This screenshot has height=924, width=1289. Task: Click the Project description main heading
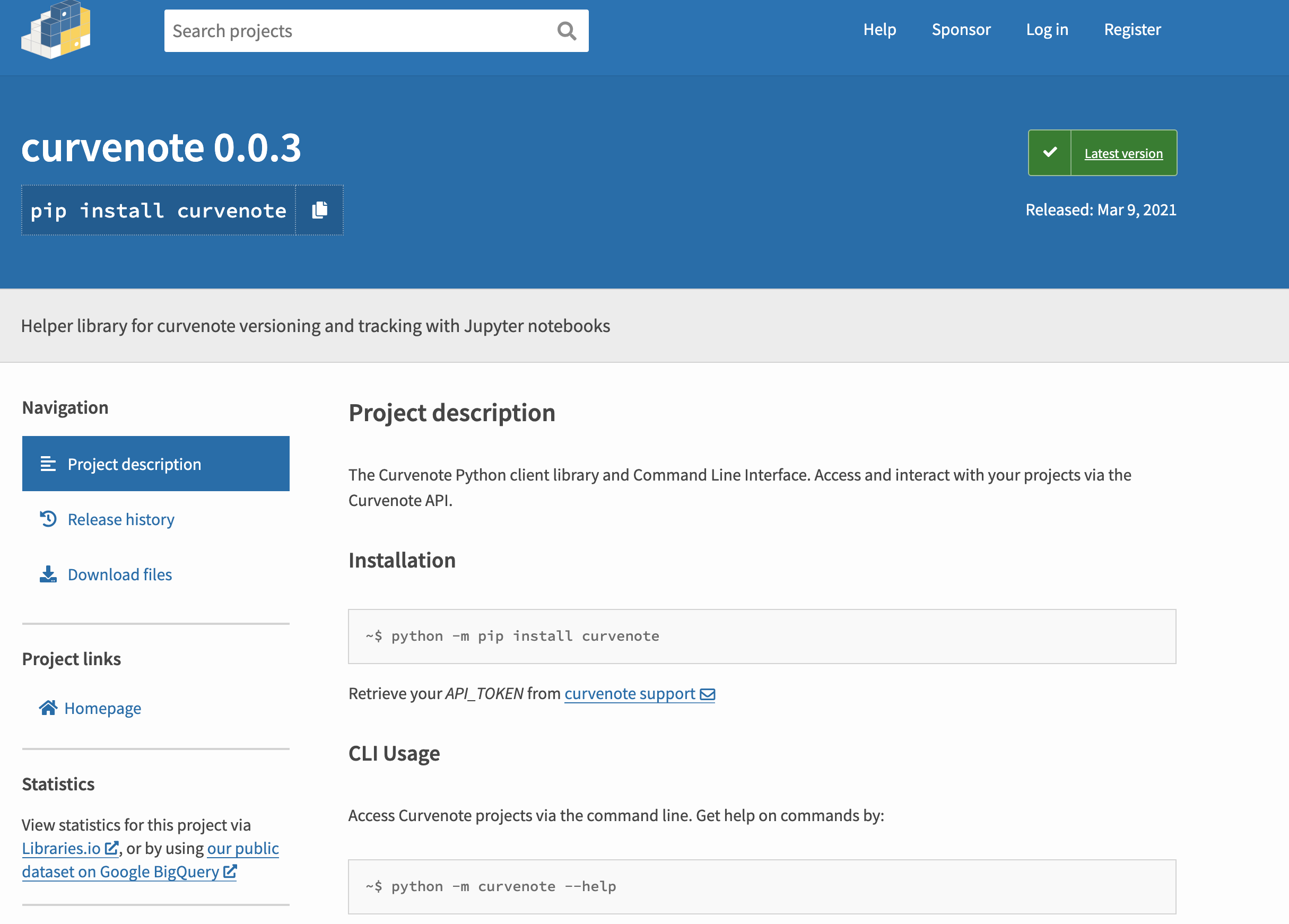click(452, 413)
